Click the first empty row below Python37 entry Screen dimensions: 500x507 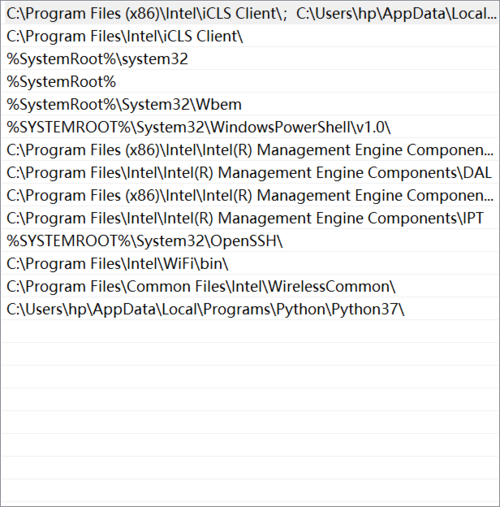251,332
